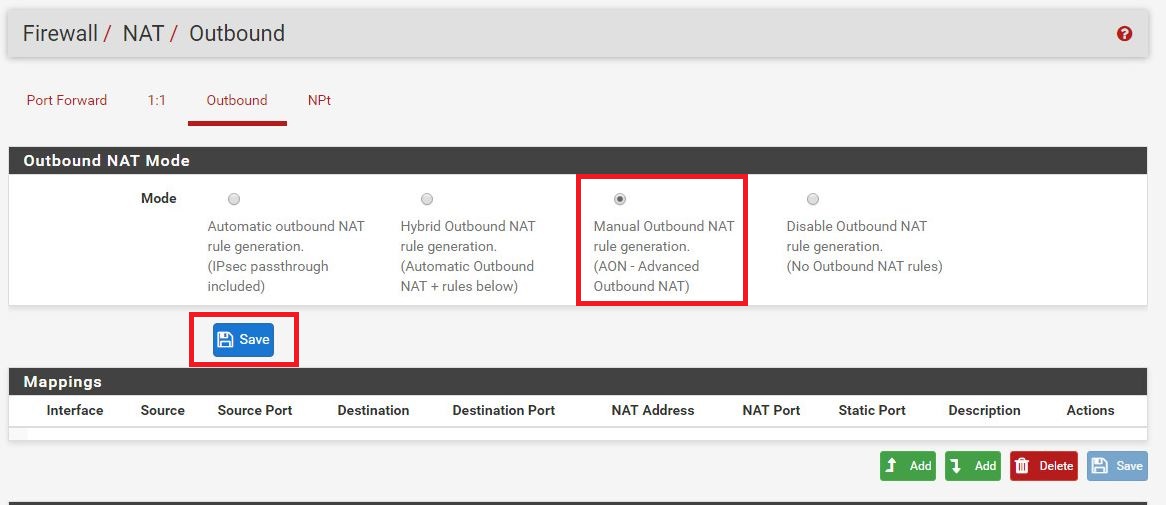Click the Source column header
This screenshot has height=505, width=1166.
click(162, 411)
